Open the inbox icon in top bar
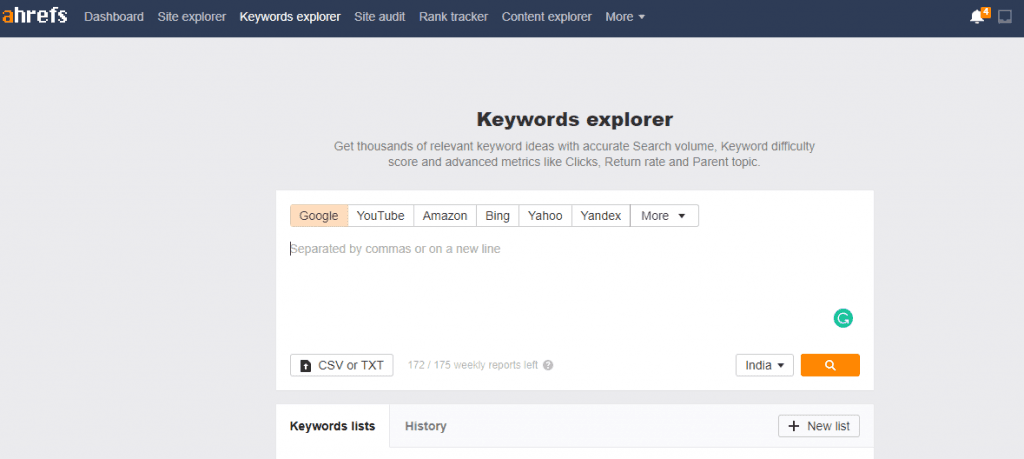The image size is (1024, 459). pyautogui.click(x=1005, y=17)
